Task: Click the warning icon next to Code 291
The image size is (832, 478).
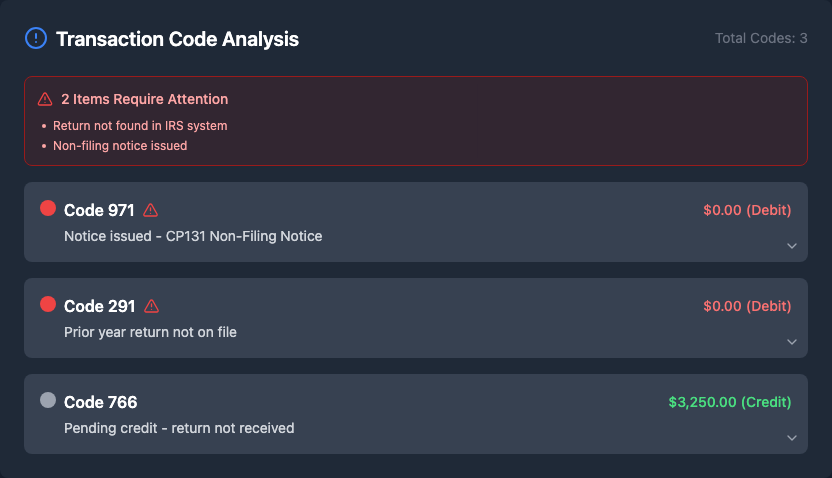Action: point(152,306)
